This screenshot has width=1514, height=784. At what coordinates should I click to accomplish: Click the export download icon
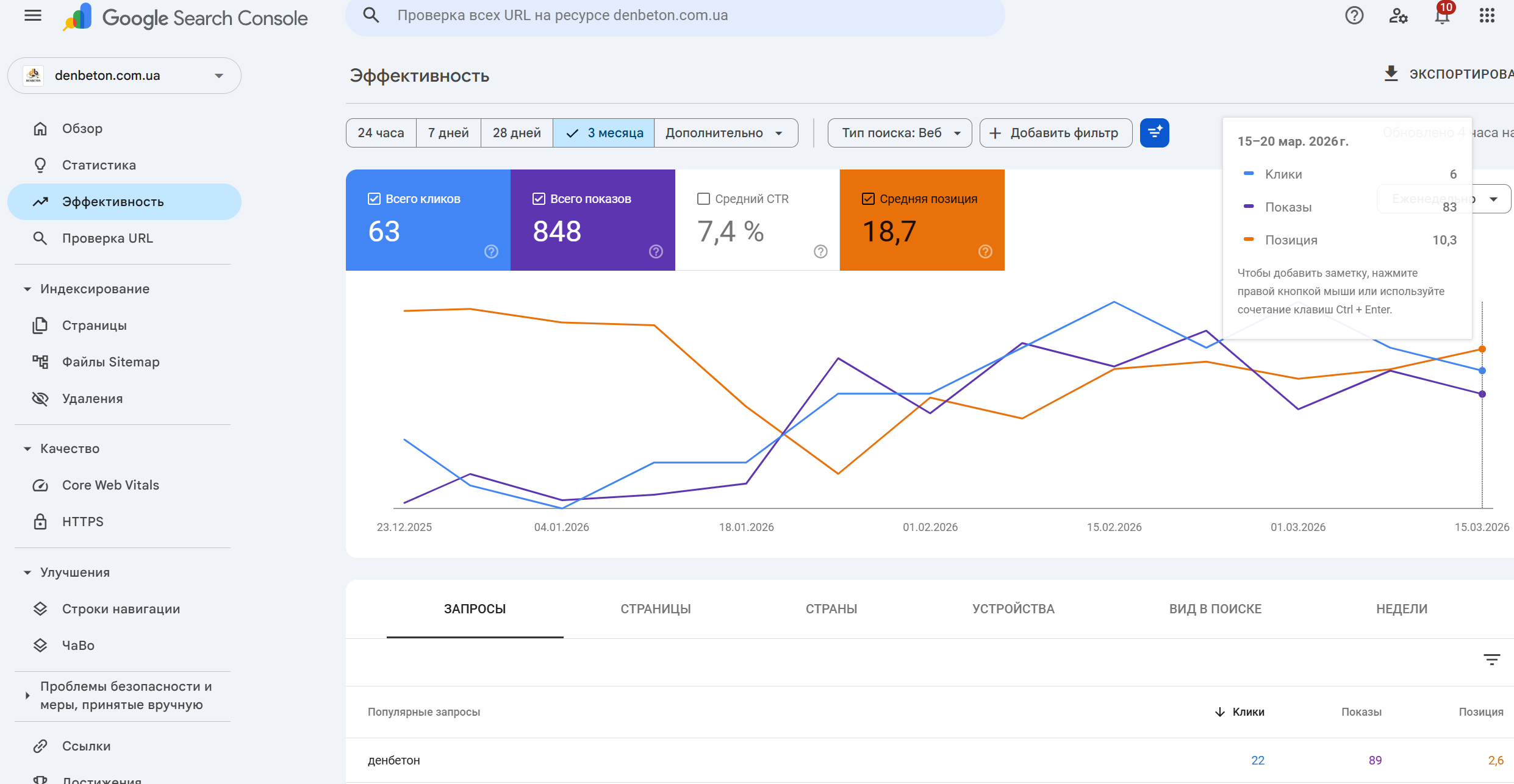[x=1391, y=74]
